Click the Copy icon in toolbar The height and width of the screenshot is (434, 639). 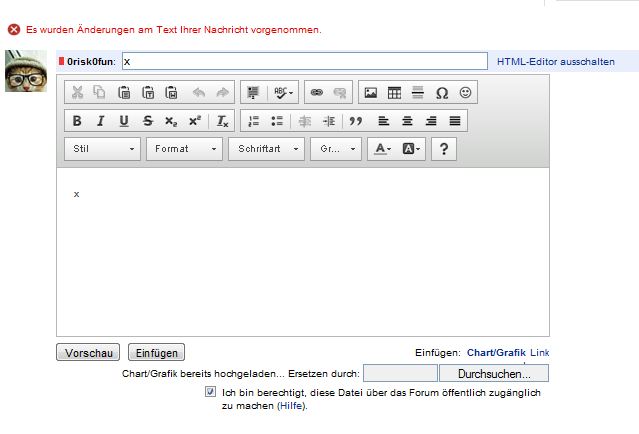(x=99, y=93)
